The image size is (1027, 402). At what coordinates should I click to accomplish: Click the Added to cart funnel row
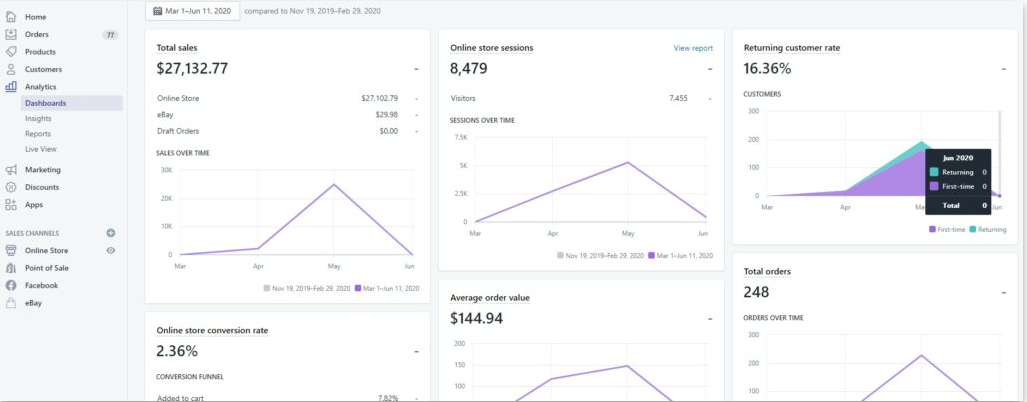(287, 397)
